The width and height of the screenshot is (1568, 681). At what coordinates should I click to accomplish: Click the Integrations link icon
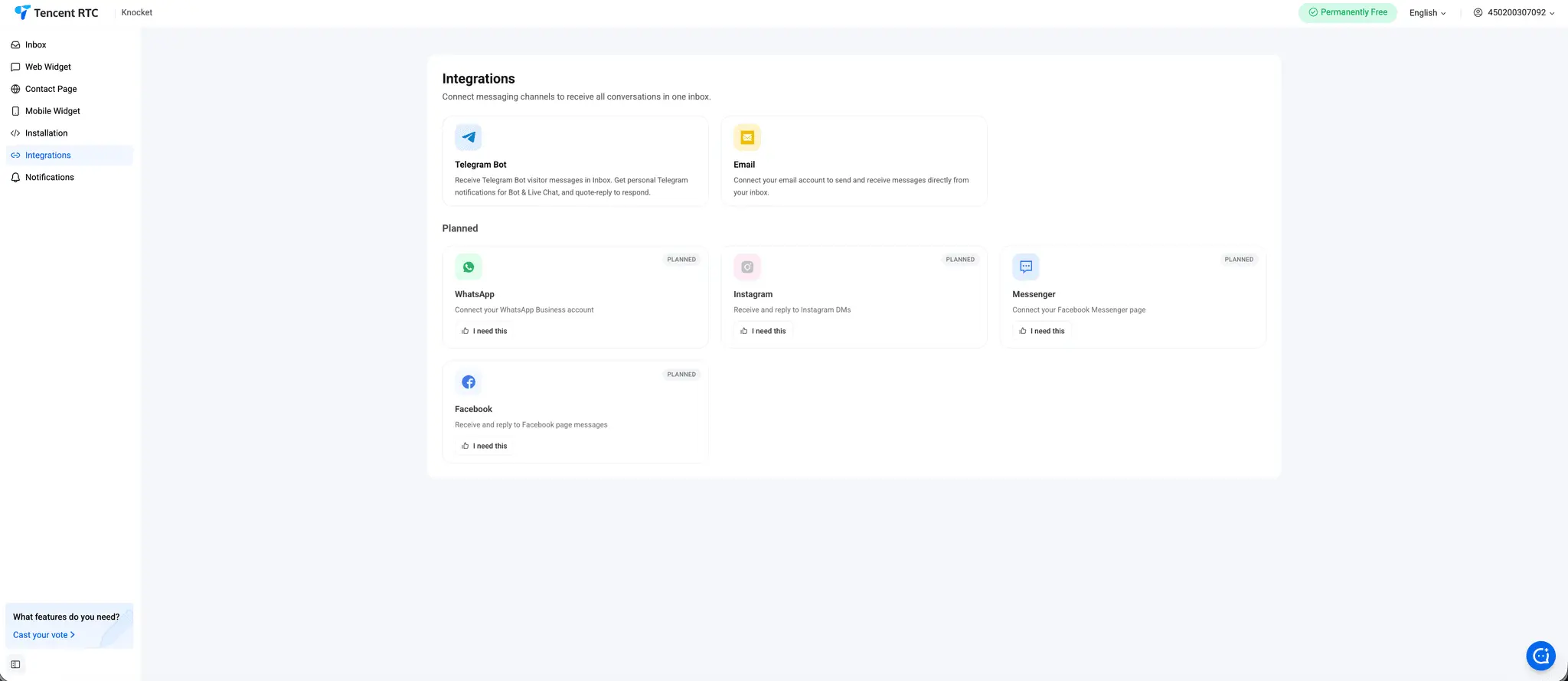click(15, 155)
